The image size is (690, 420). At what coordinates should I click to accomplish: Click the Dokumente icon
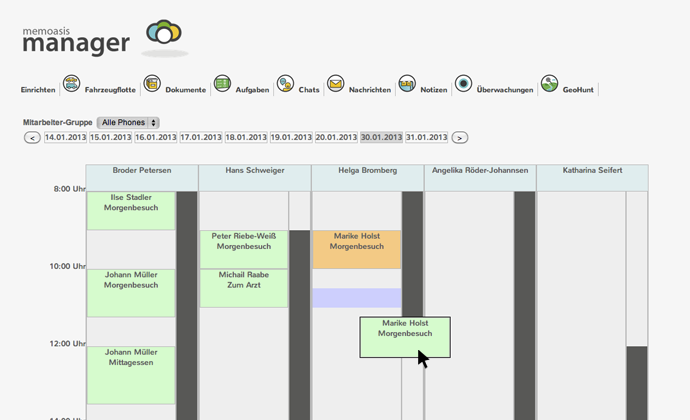click(152, 83)
